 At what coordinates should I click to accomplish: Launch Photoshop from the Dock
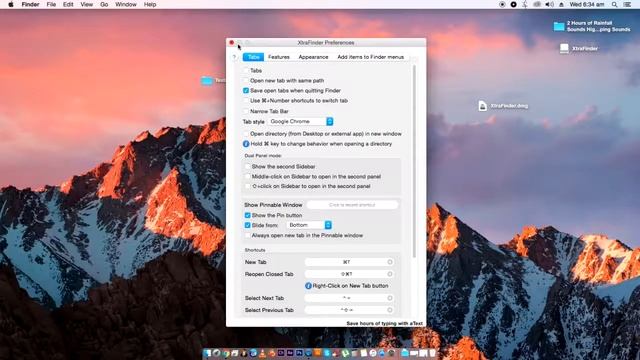pyautogui.click(x=299, y=353)
